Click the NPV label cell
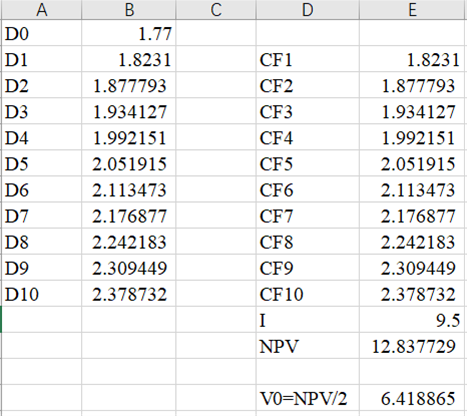The width and height of the screenshot is (467, 416). tap(308, 346)
